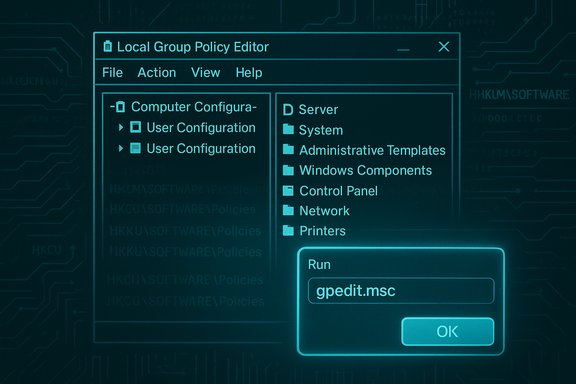Click the Local Group Policy Editor title icon
576x384 pixels.
[x=108, y=46]
